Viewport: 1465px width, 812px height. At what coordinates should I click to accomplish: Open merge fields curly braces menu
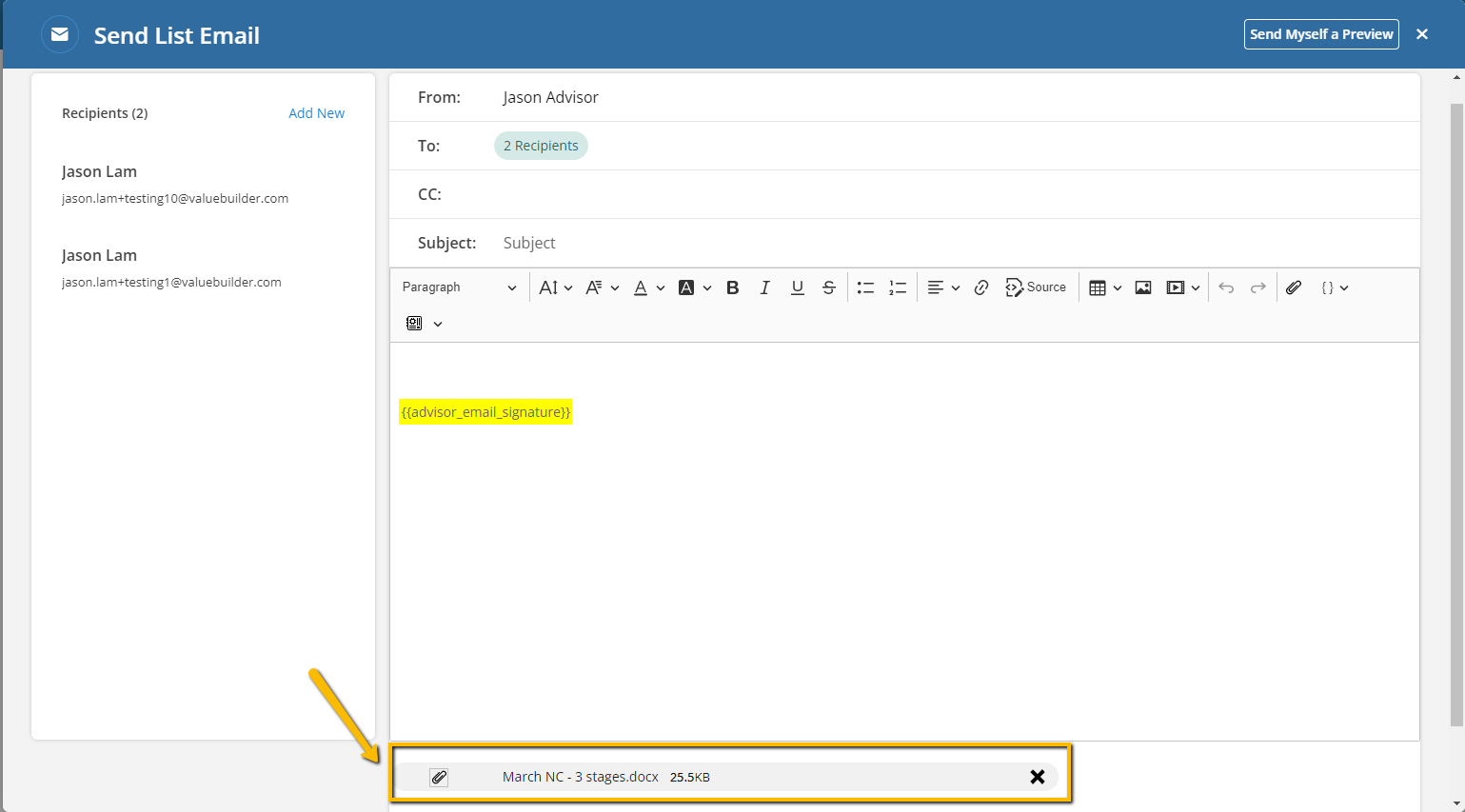[x=1335, y=287]
